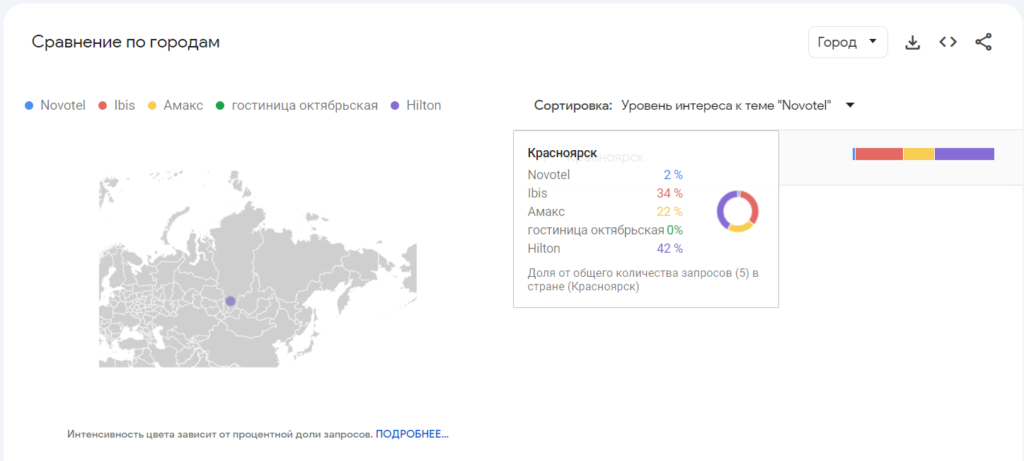Select the Ibis legend item

pyautogui.click(x=117, y=105)
